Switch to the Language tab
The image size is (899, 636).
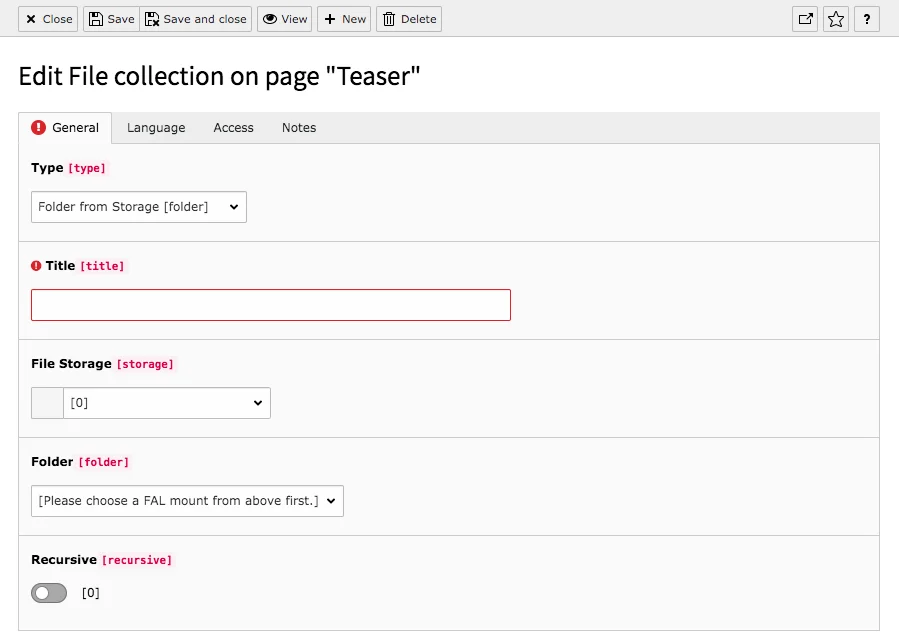coord(155,127)
